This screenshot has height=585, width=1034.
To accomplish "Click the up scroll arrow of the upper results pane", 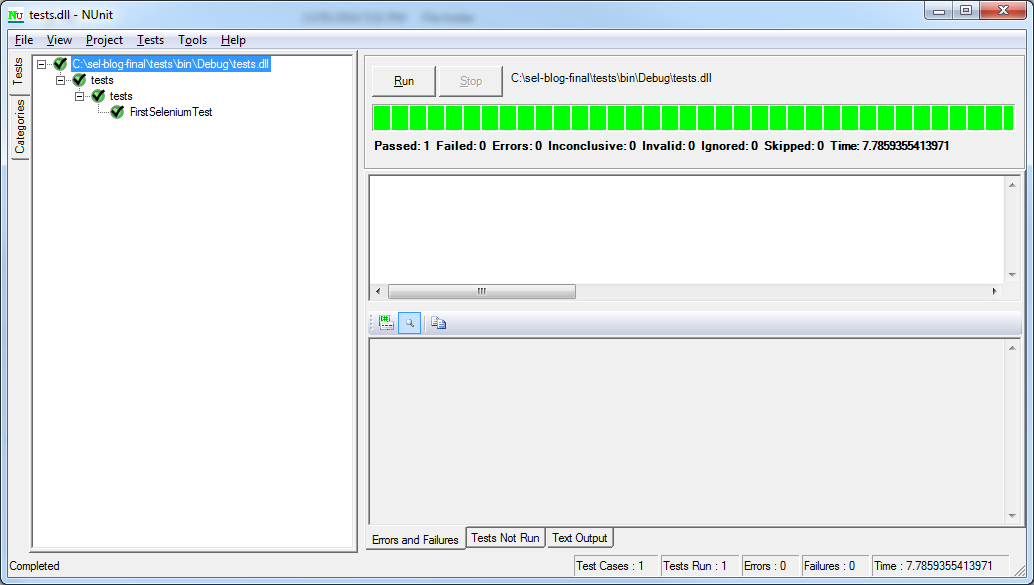I will (1012, 185).
